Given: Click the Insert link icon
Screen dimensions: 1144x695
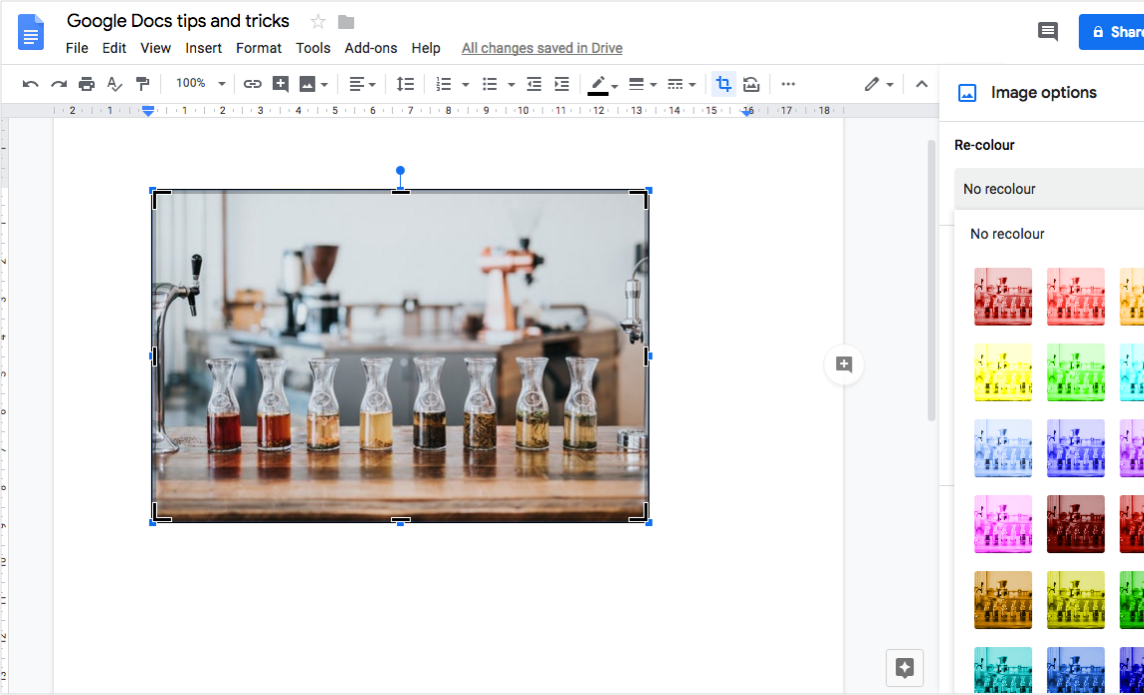Looking at the screenshot, I should click(x=253, y=84).
